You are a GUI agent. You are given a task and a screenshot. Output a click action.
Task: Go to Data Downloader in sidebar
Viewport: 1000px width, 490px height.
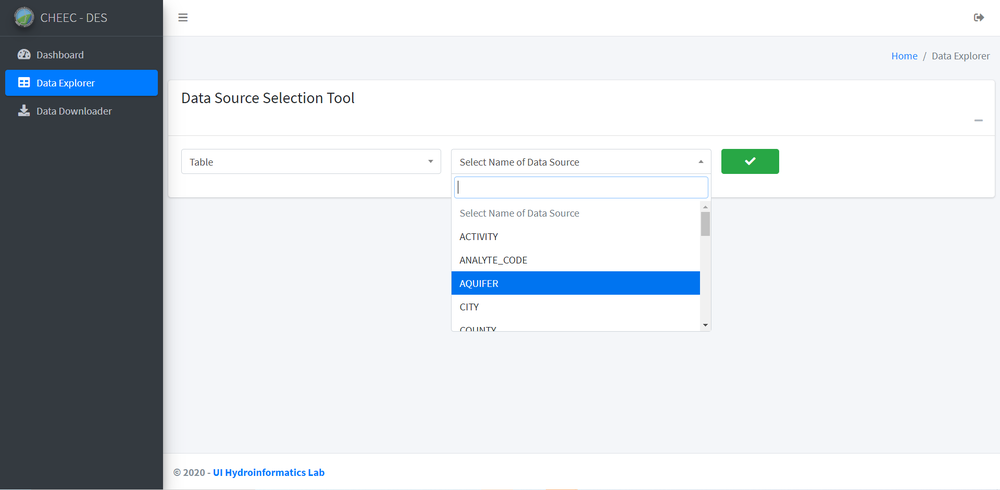74,111
